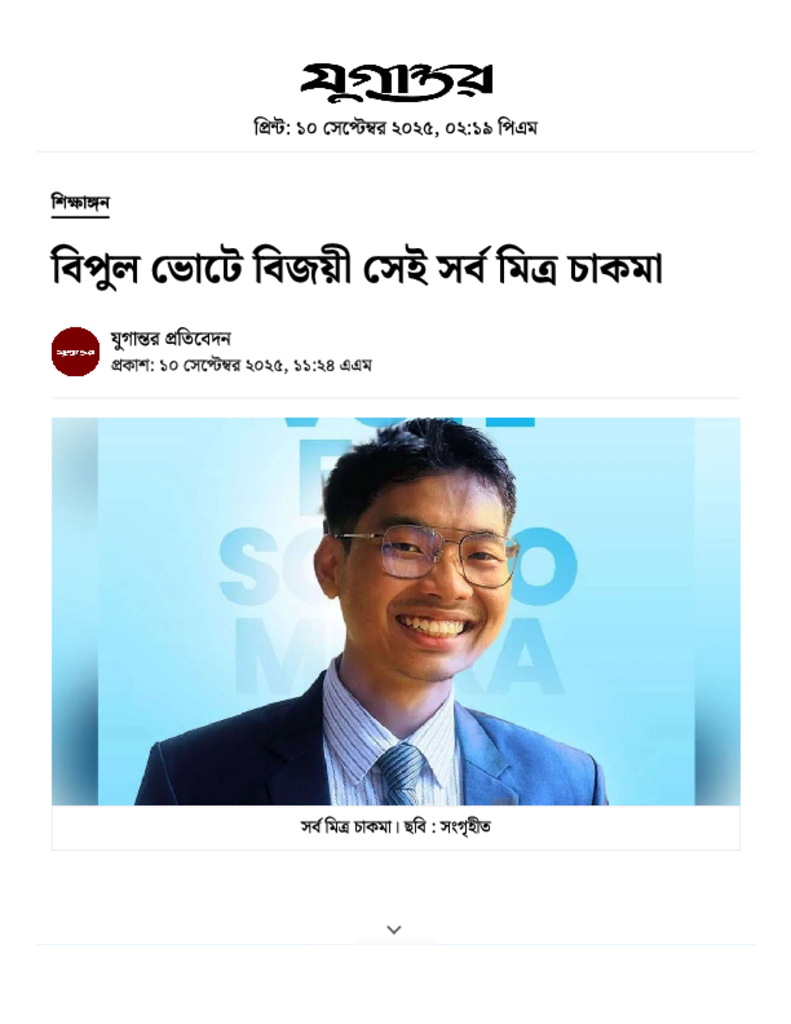Click the round red author avatar
The image size is (791, 1024).
[x=75, y=351]
